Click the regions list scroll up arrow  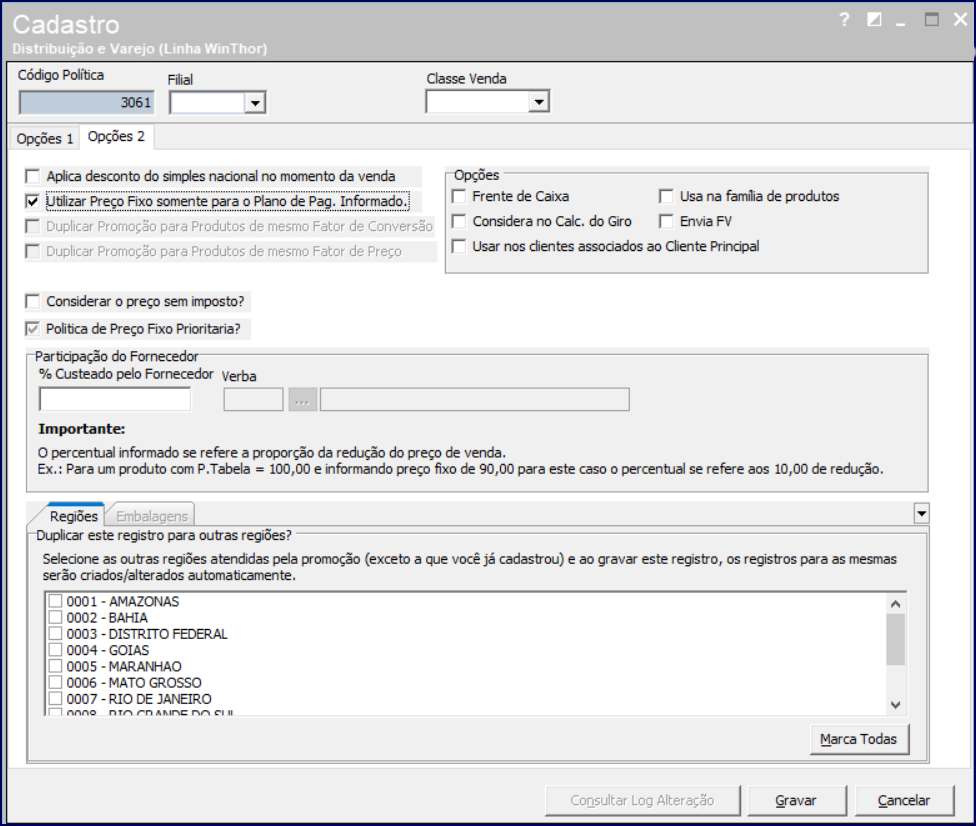896,604
